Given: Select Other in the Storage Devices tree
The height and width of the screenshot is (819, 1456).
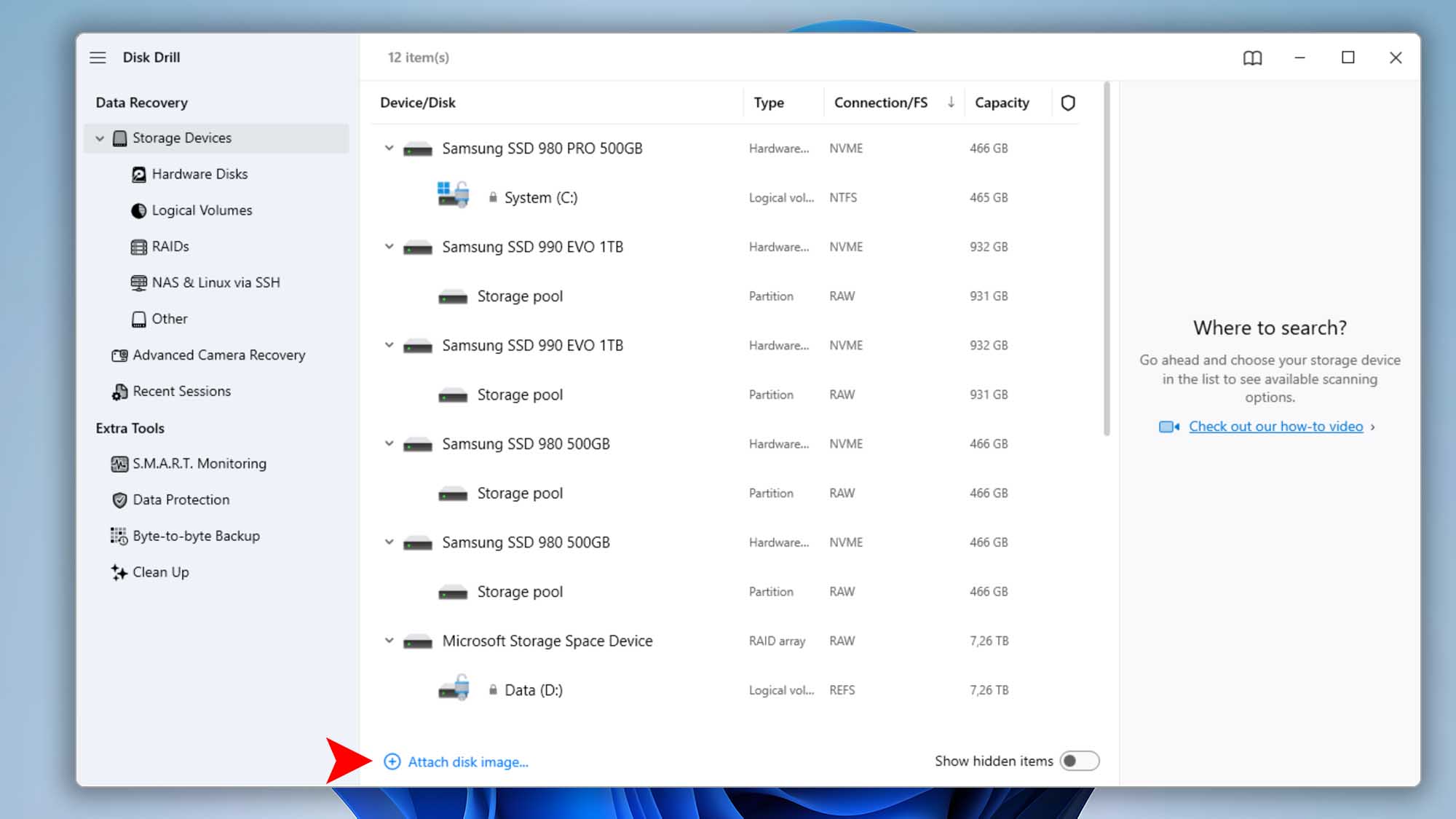Looking at the screenshot, I should point(169,319).
